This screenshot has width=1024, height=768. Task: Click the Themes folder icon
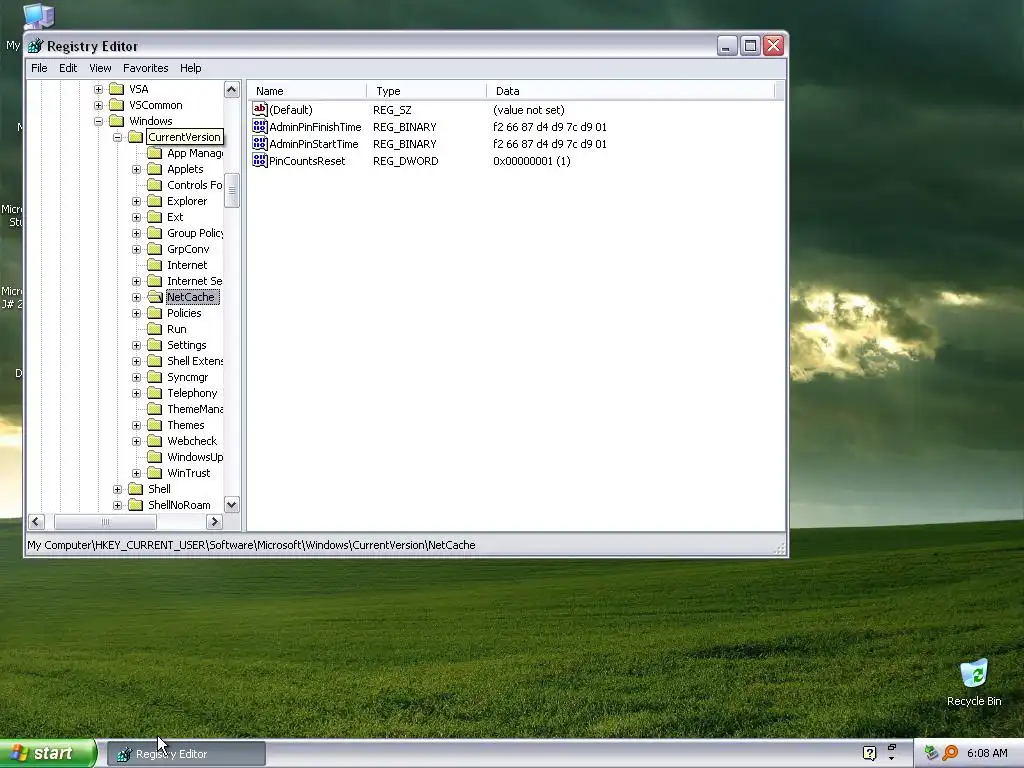point(155,425)
